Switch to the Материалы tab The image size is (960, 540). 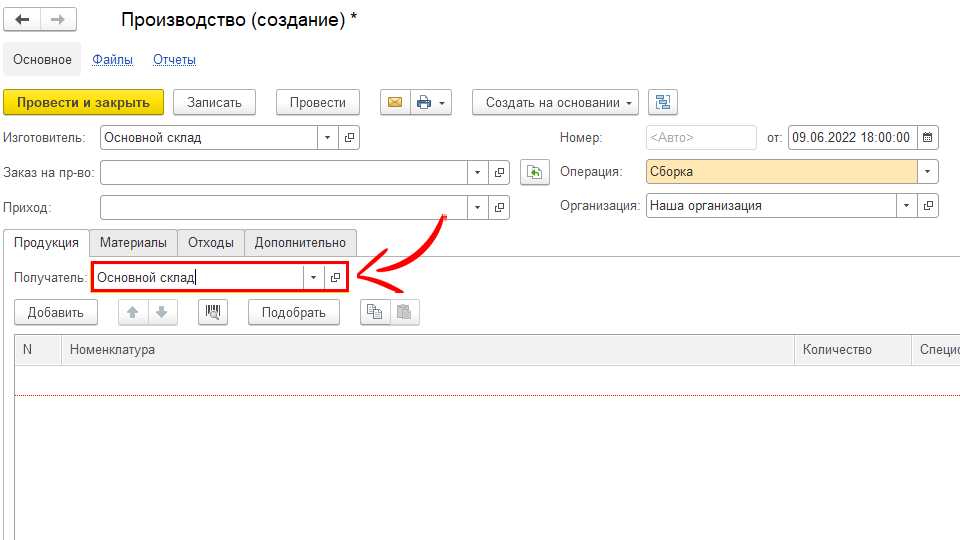pyautogui.click(x=133, y=243)
